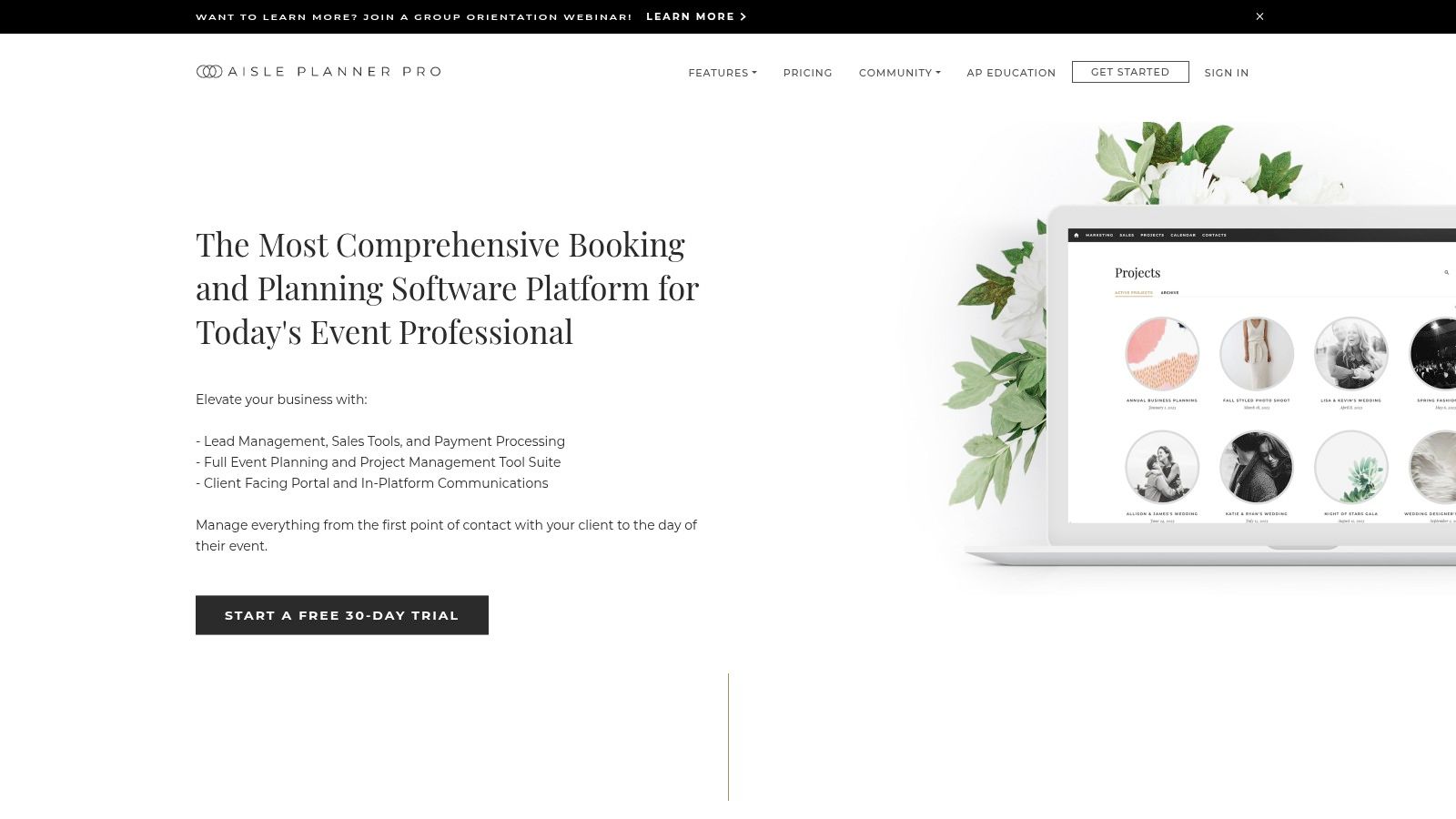
Task: Select Lisa & Kevin's Wedding project image
Action: [x=1350, y=353]
